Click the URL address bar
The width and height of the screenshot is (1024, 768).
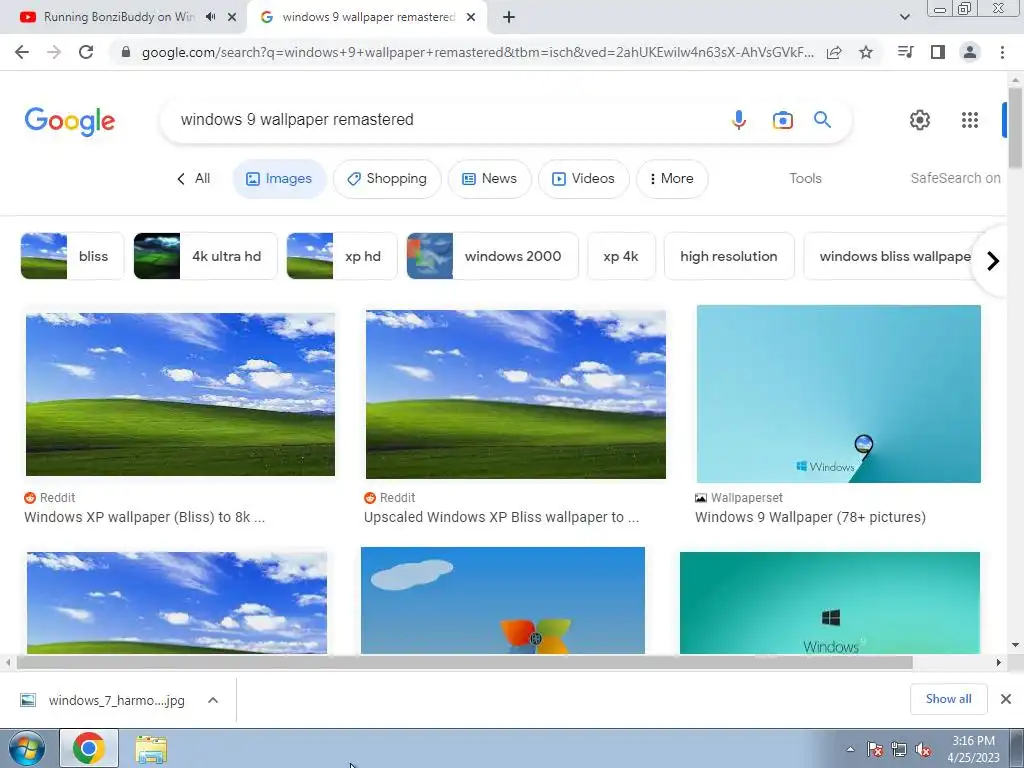pyautogui.click(x=477, y=52)
